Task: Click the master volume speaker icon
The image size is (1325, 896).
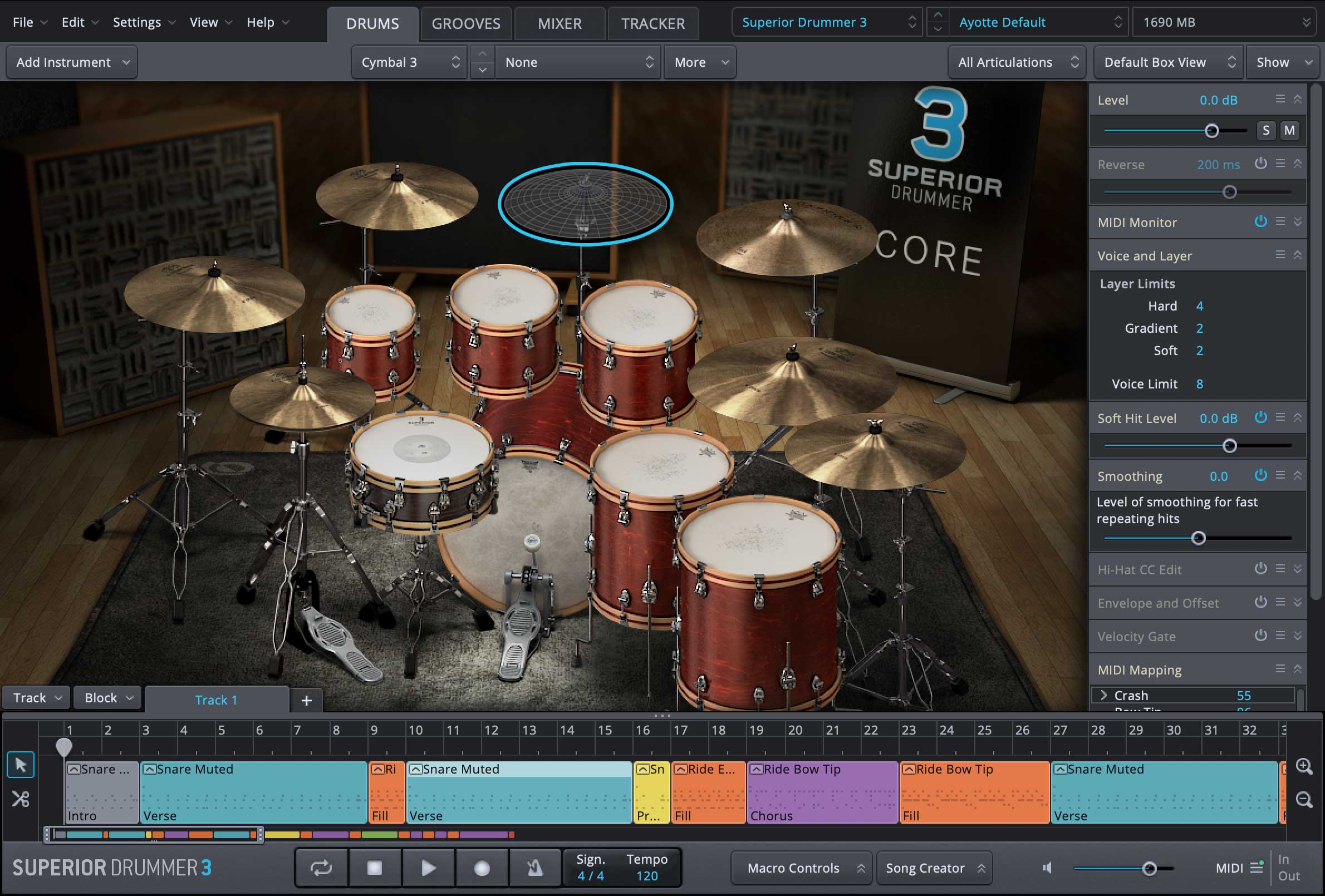Action: click(1047, 868)
